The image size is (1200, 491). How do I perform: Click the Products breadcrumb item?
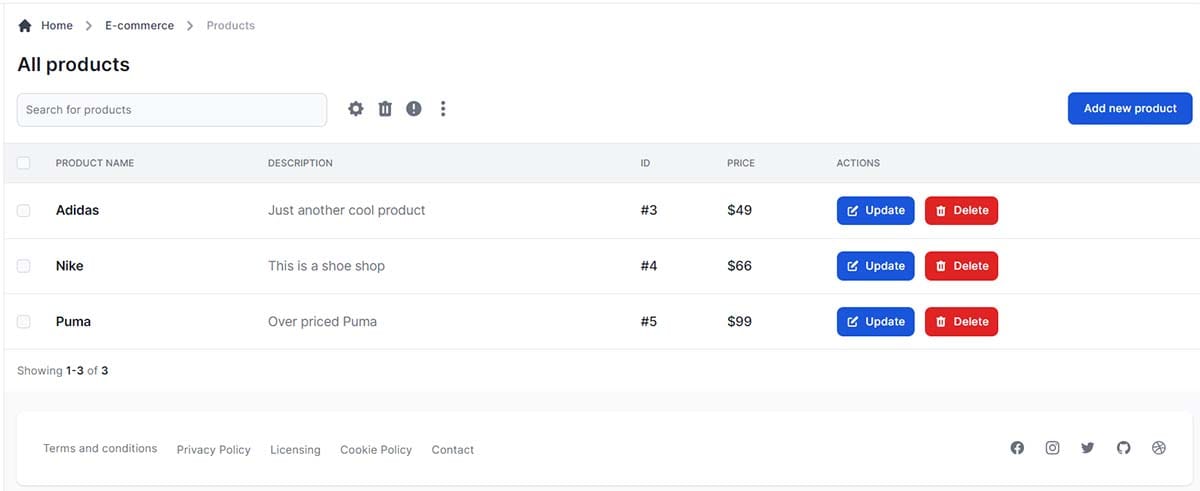point(231,26)
